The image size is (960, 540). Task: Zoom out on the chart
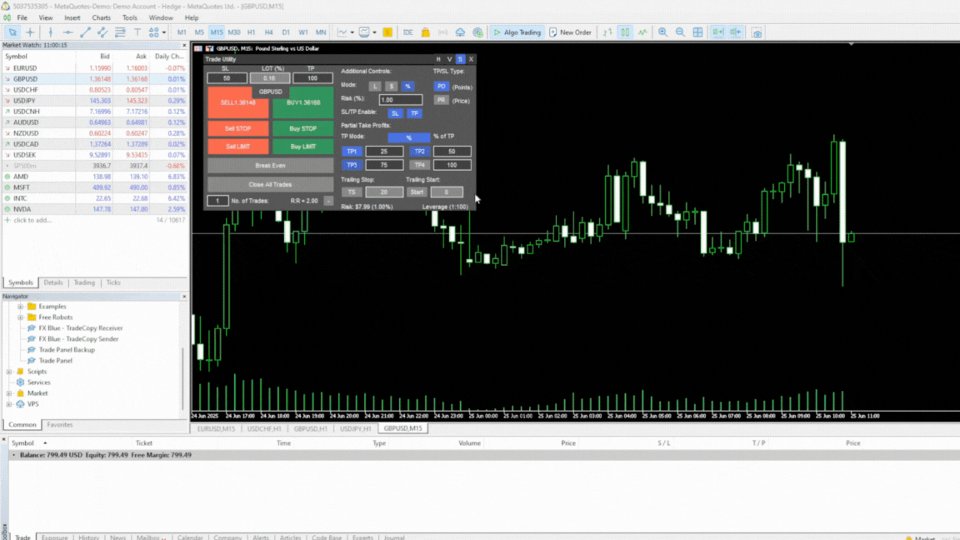click(x=680, y=32)
